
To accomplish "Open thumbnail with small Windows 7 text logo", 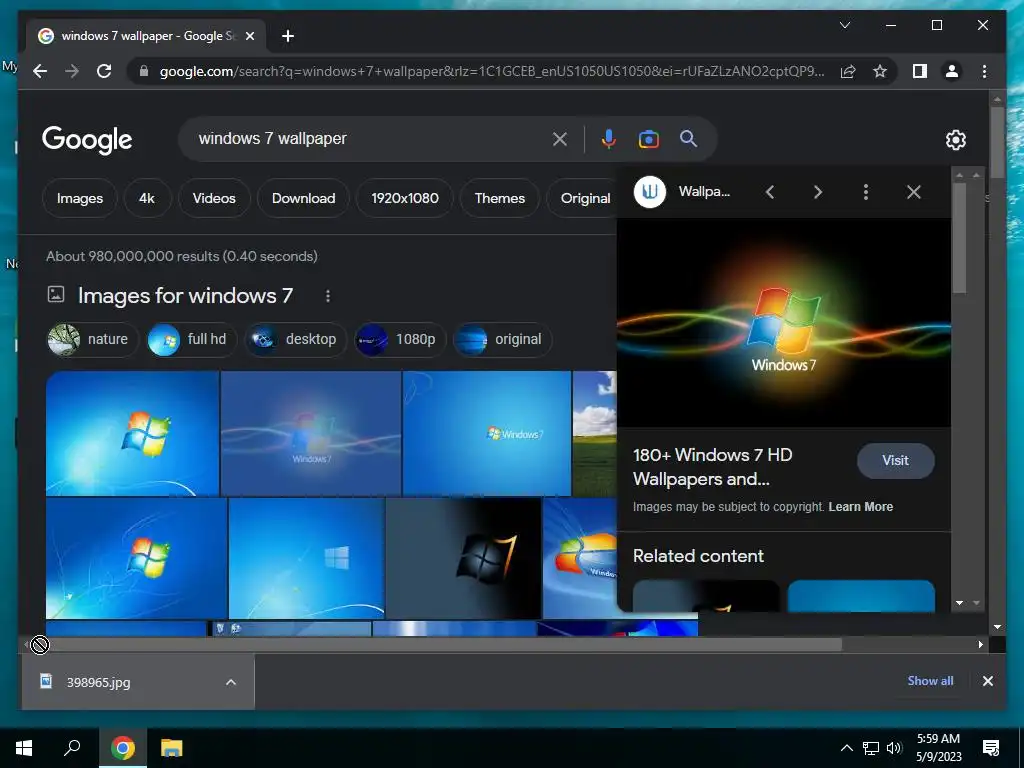I will (487, 433).
